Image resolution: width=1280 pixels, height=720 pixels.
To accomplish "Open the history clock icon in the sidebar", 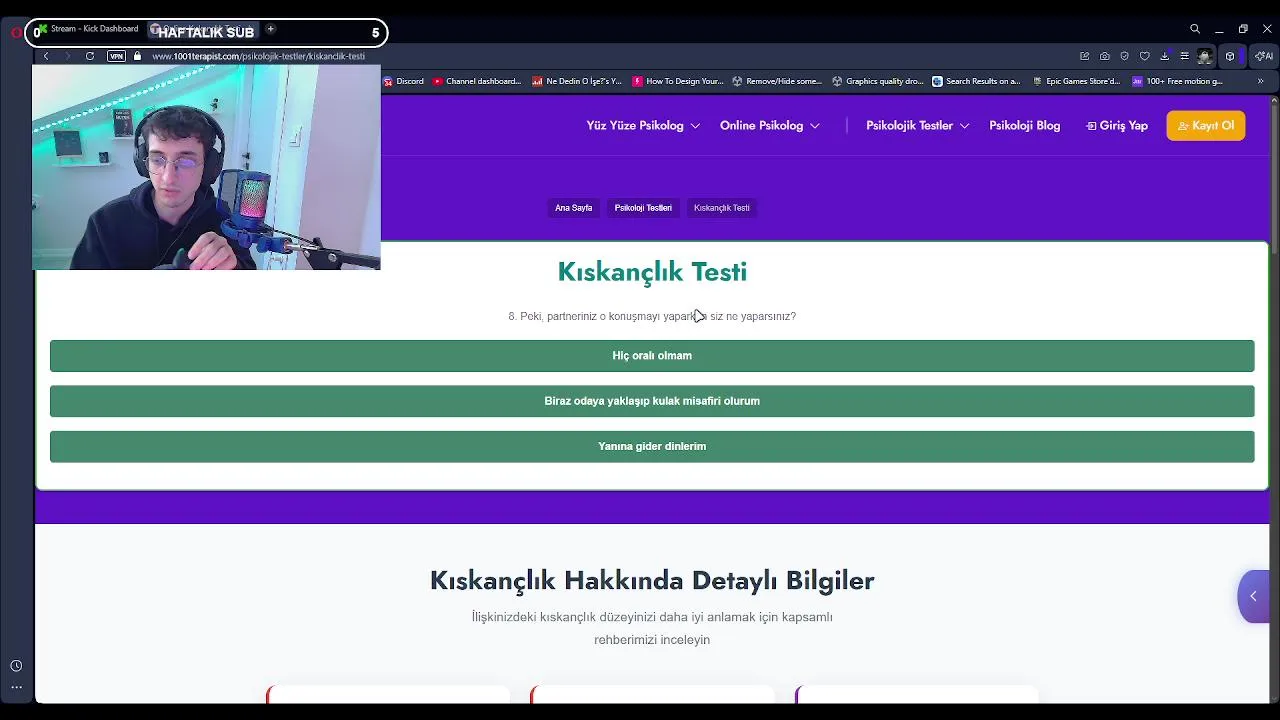I will pos(16,666).
